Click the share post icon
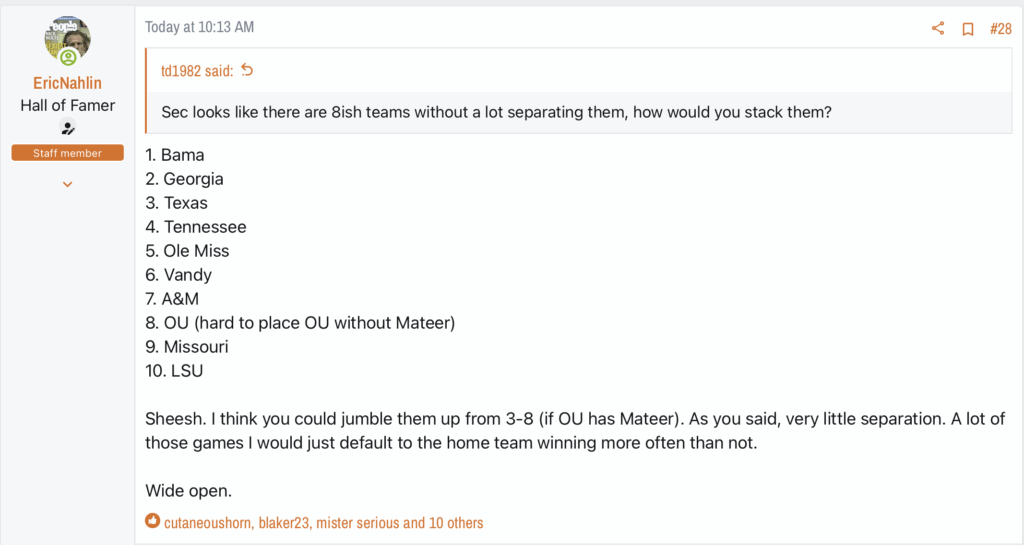Viewport: 1024px width, 545px height. point(938,28)
